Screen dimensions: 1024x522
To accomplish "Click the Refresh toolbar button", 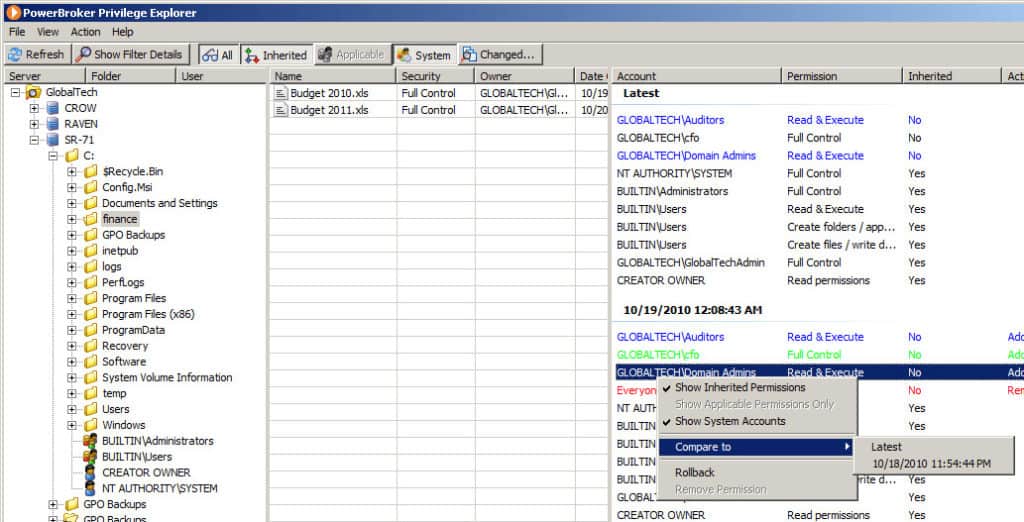I will click(36, 55).
